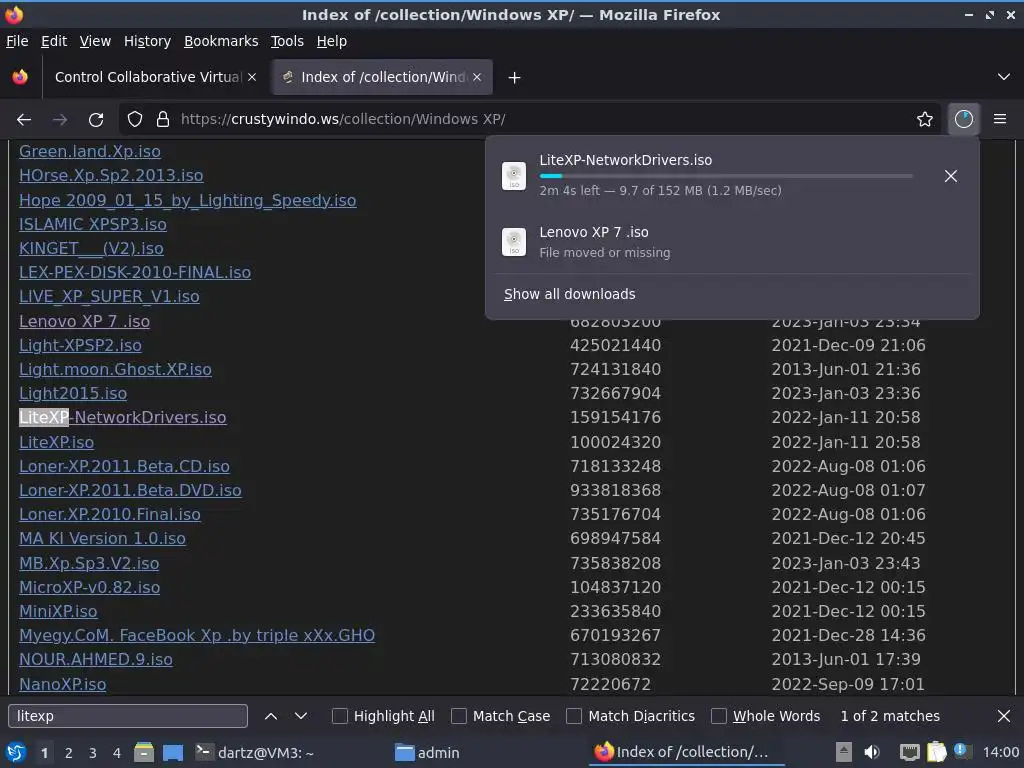Open the Help menu
The width and height of the screenshot is (1024, 768).
[x=332, y=41]
